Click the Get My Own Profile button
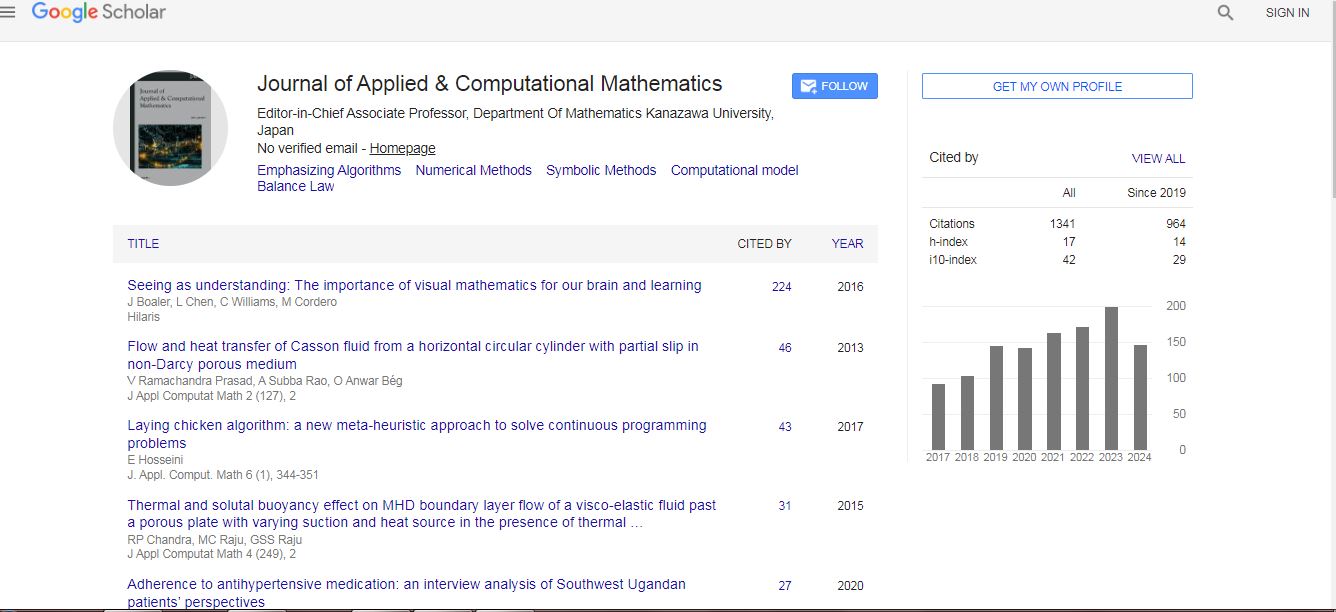 pyautogui.click(x=1057, y=86)
